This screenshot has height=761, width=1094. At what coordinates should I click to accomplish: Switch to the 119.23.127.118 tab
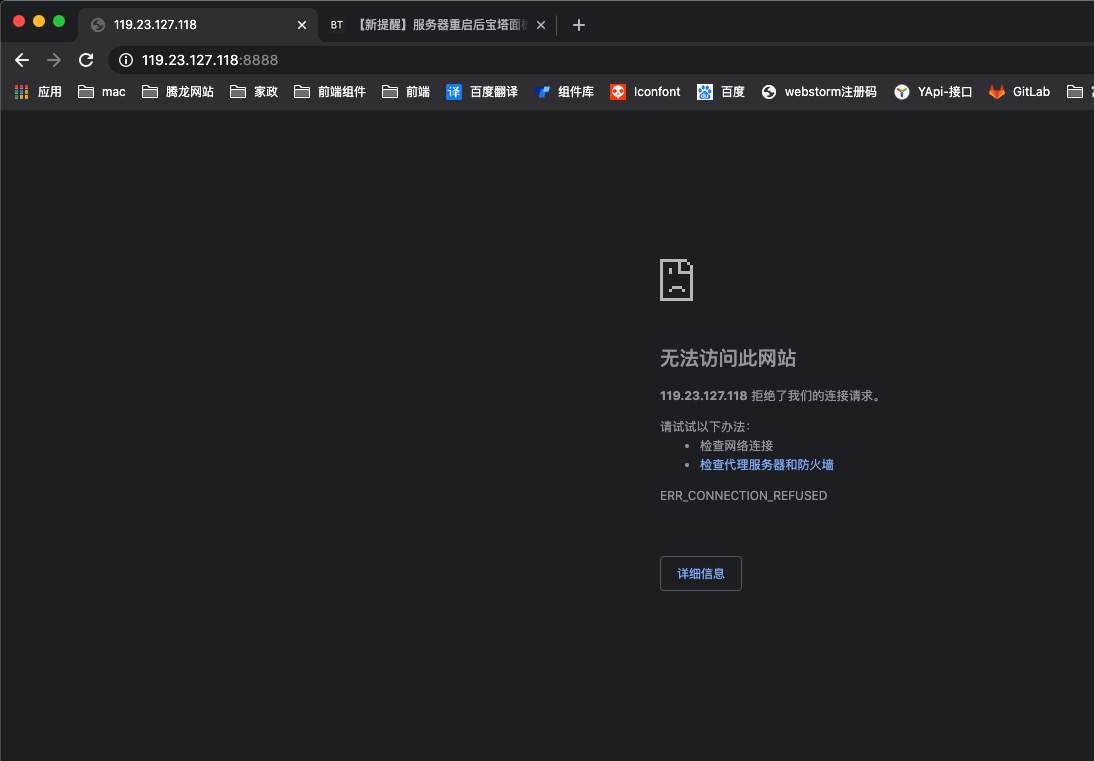coord(197,25)
